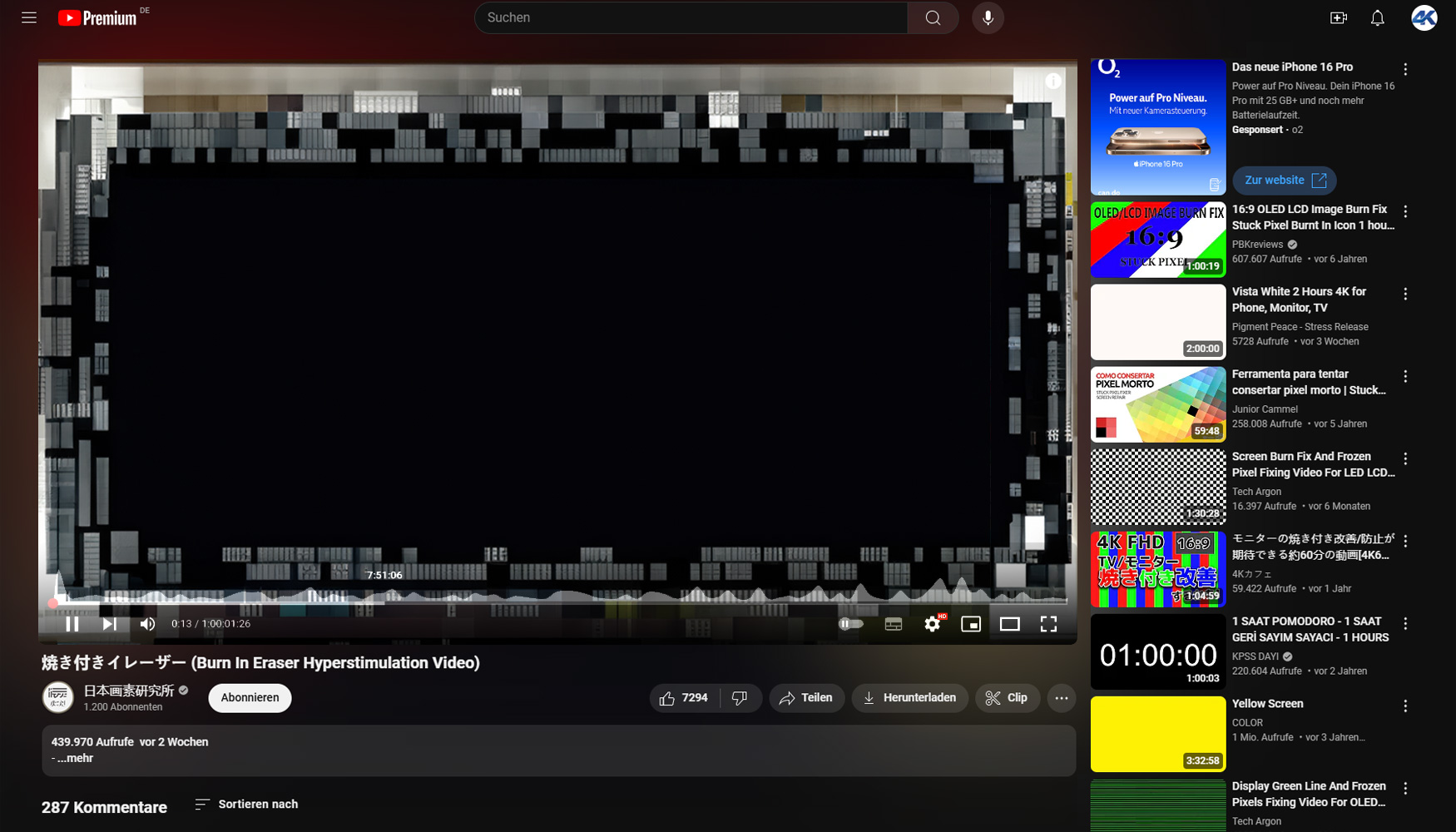The height and width of the screenshot is (832, 1456).
Task: Open the ad's copy icon on thumbnail
Action: click(1214, 185)
